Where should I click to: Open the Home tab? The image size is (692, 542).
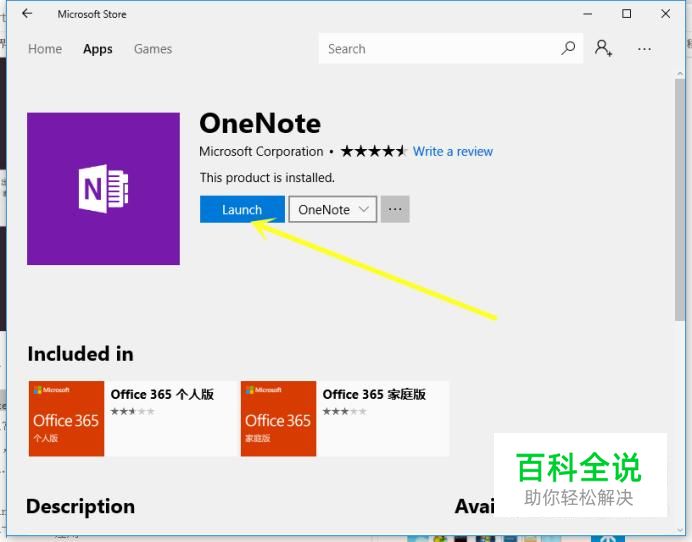pyautogui.click(x=45, y=49)
